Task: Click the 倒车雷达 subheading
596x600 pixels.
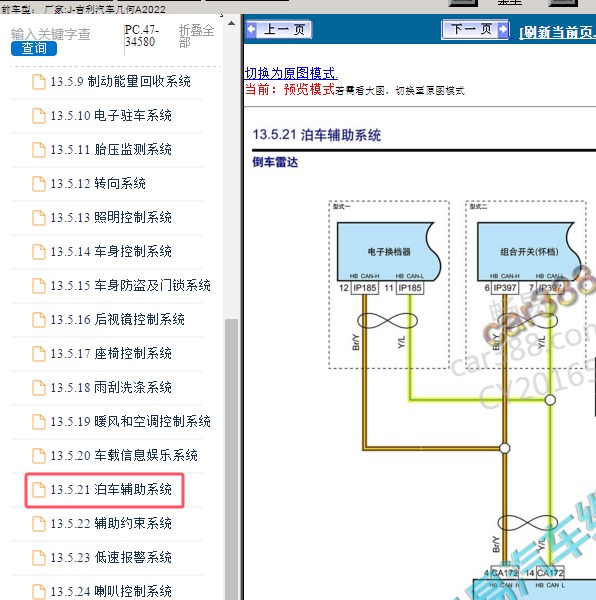Action: pos(275,162)
